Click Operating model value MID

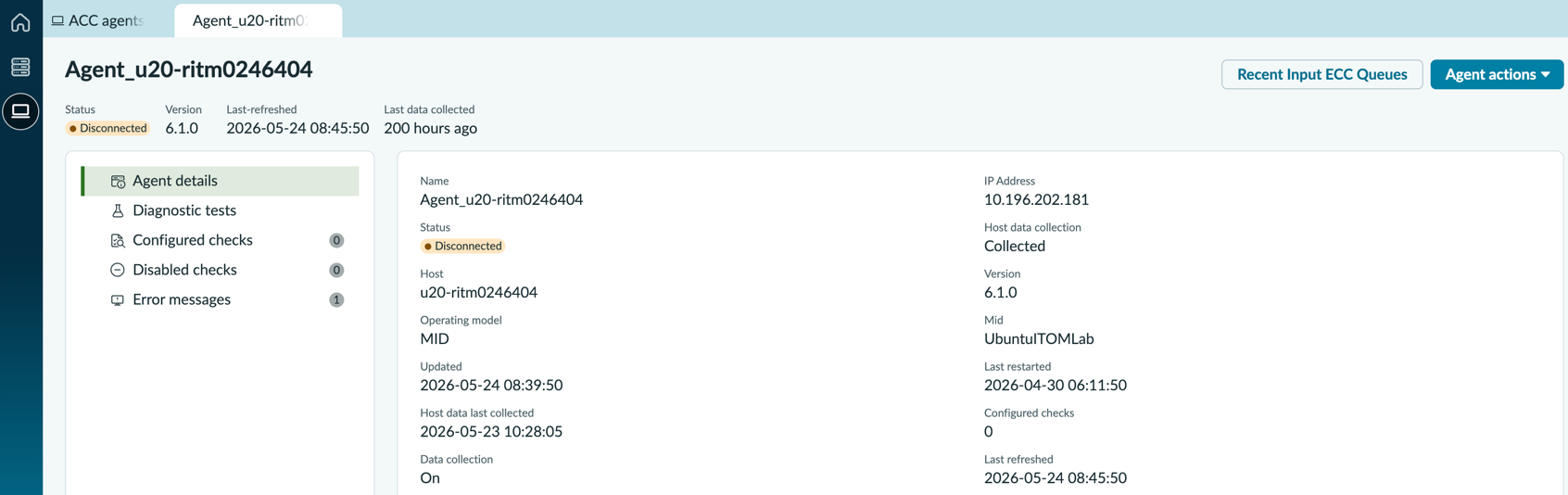click(435, 338)
